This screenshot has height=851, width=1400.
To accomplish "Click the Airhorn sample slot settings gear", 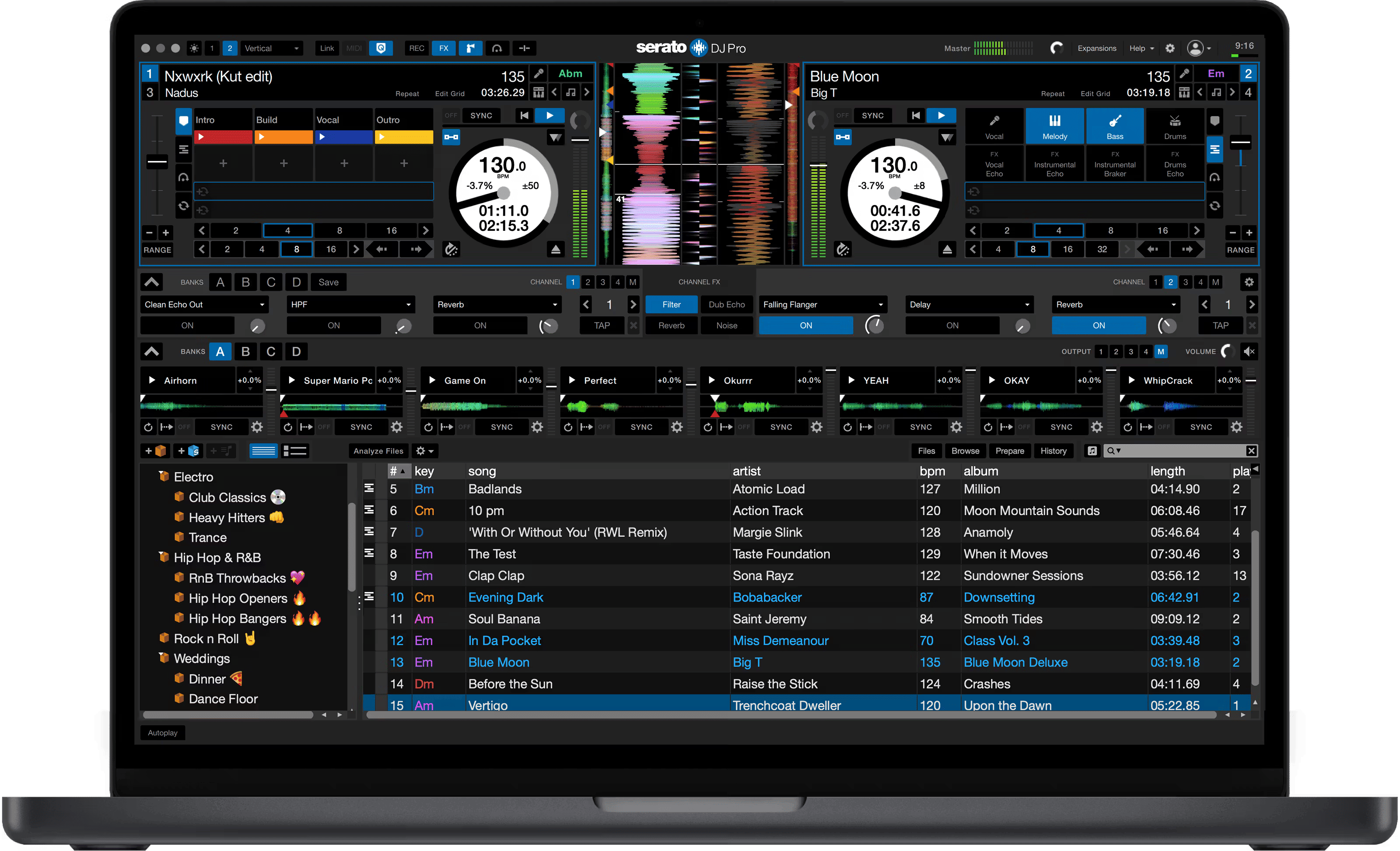I will pos(257,427).
